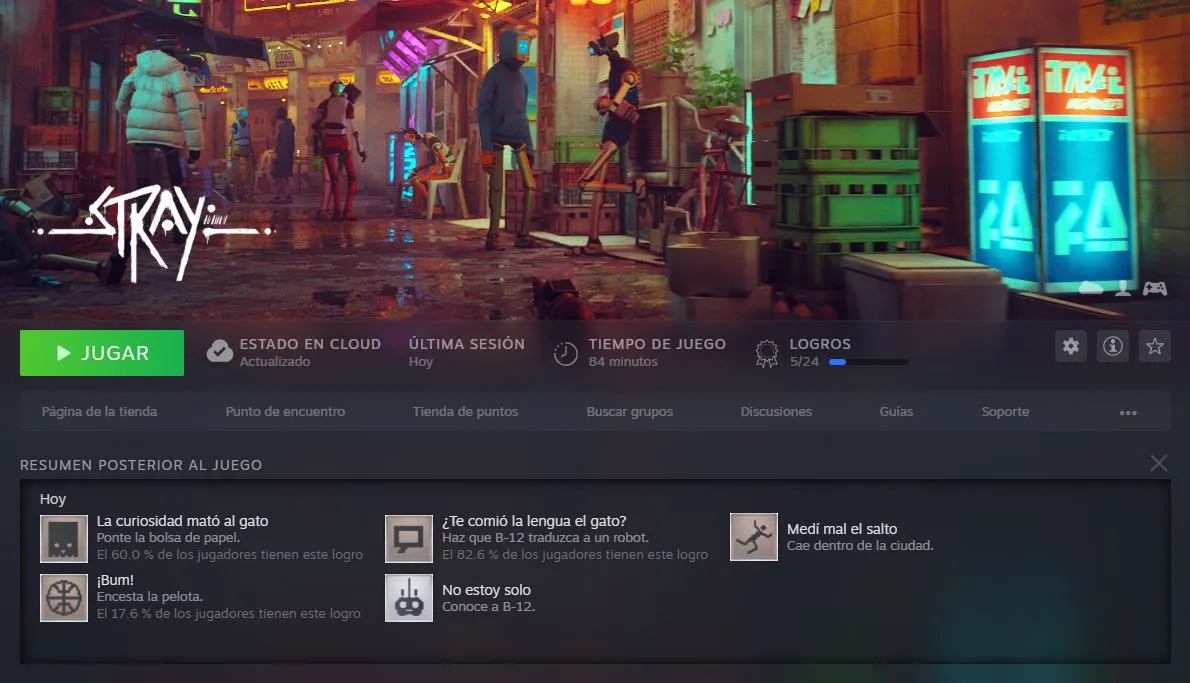
Task: Open '¿Te comió la lengua el gato?' achievement icon
Action: pyautogui.click(x=409, y=539)
